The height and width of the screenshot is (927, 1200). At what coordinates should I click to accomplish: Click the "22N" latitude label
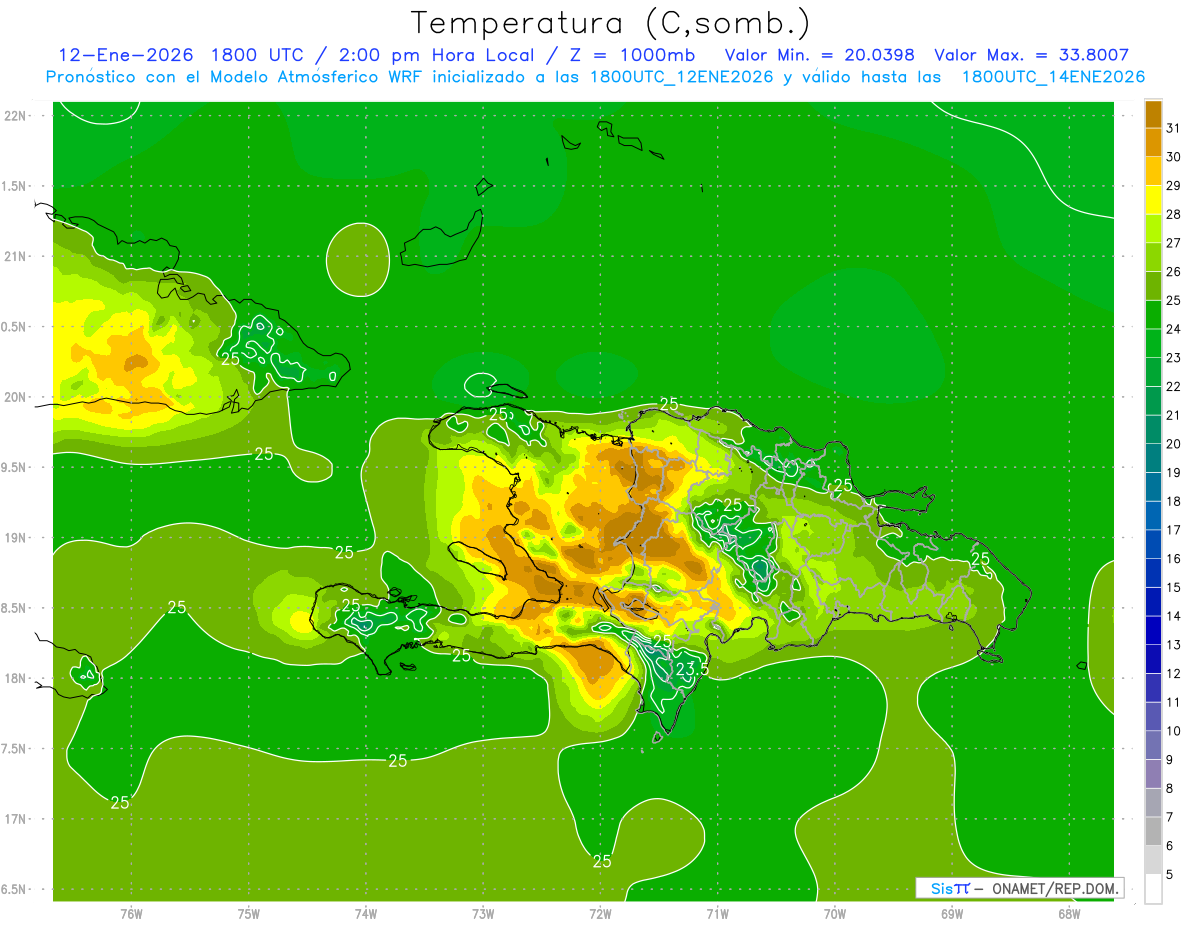coord(15,115)
